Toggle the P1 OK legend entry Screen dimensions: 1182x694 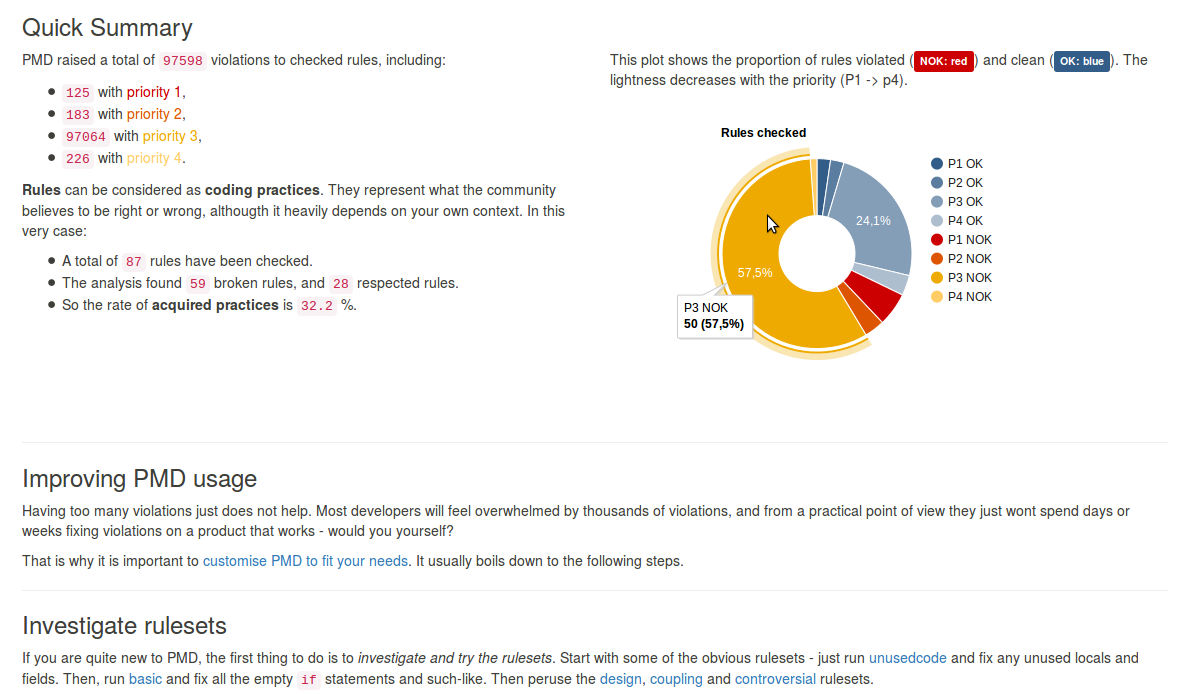click(x=964, y=164)
